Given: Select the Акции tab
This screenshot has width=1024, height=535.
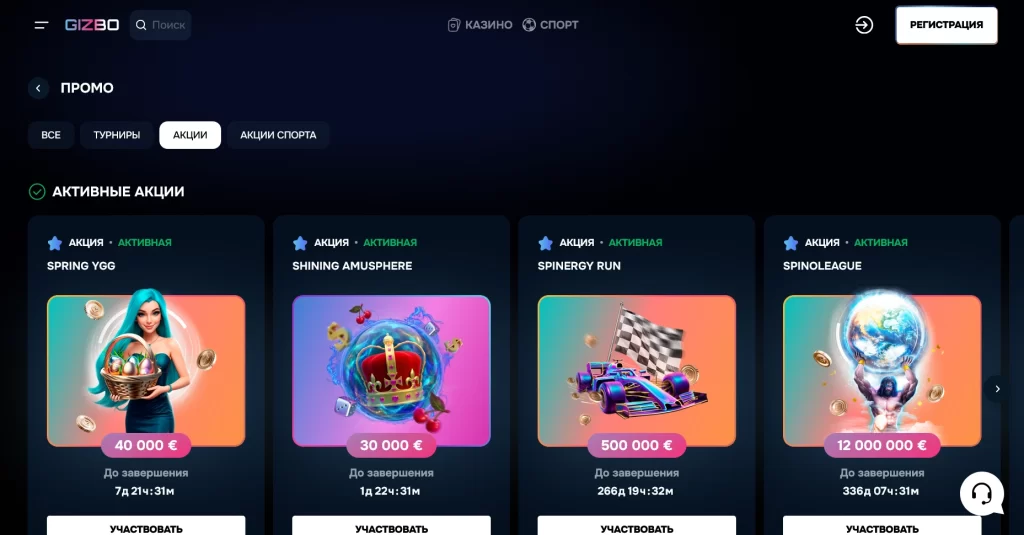Looking at the screenshot, I should tap(190, 135).
